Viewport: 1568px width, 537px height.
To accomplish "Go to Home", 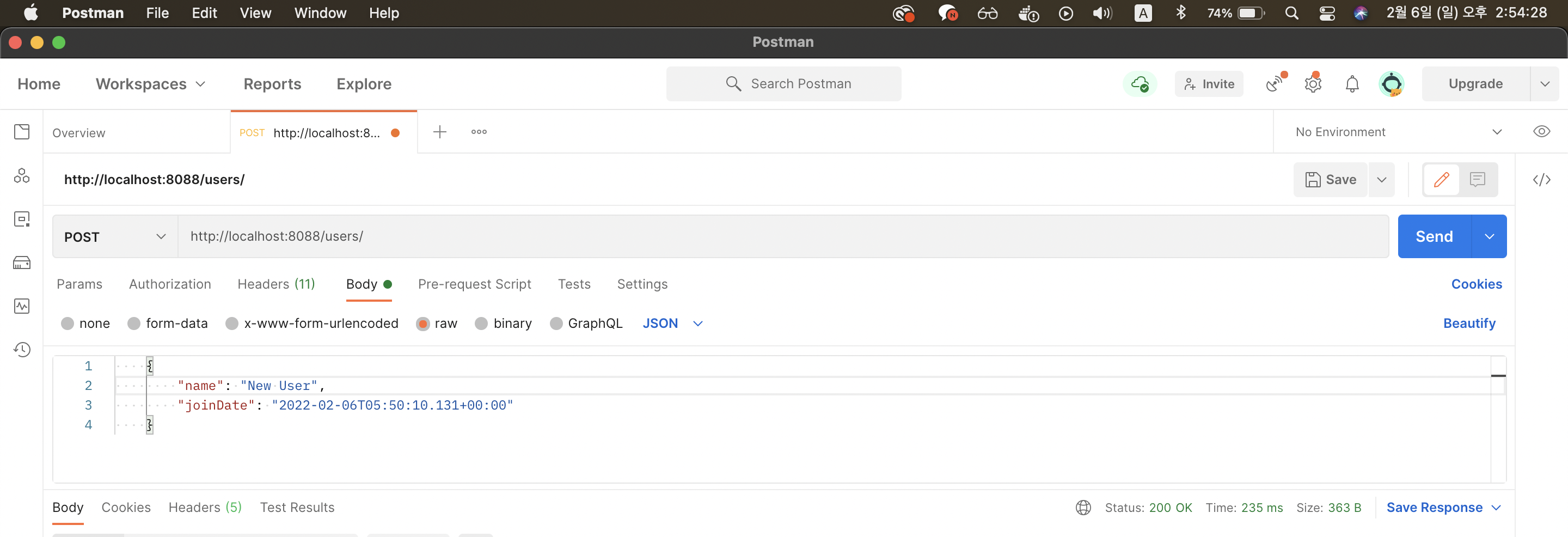I will pos(39,84).
